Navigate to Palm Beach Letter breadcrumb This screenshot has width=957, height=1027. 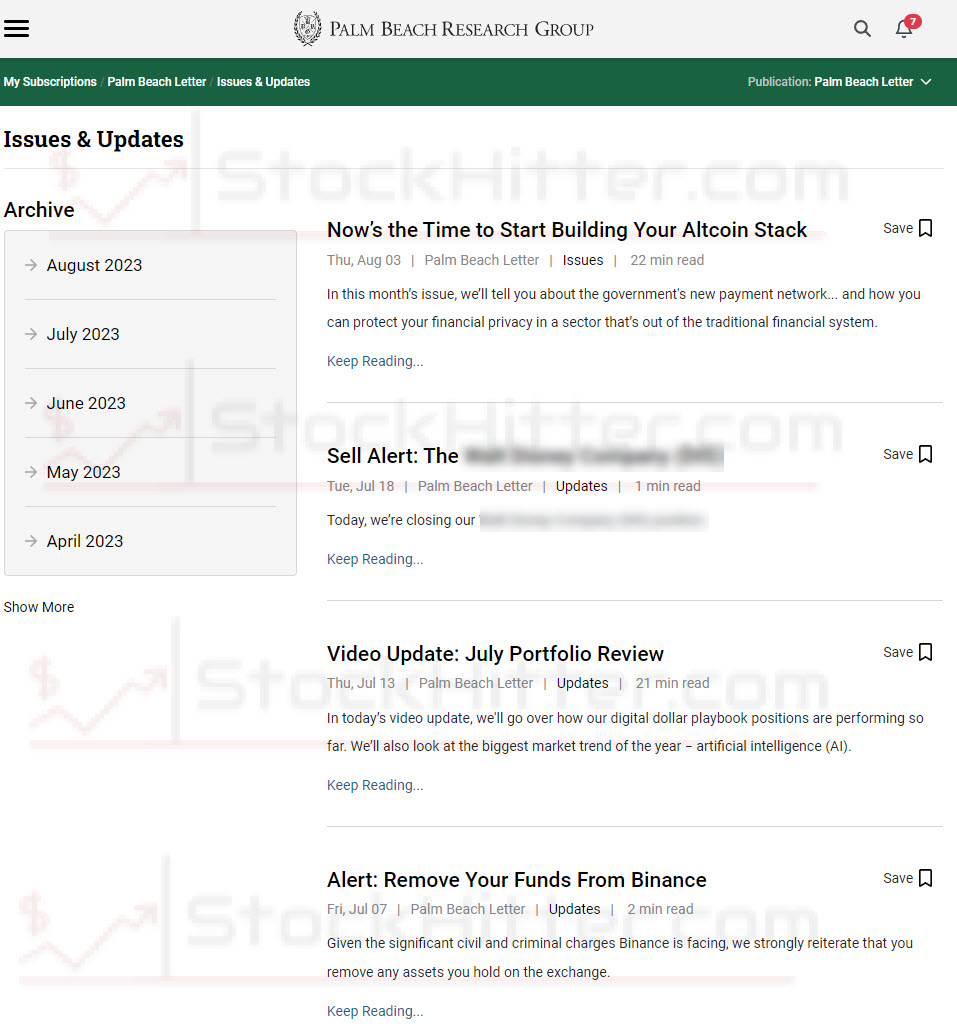tap(157, 82)
